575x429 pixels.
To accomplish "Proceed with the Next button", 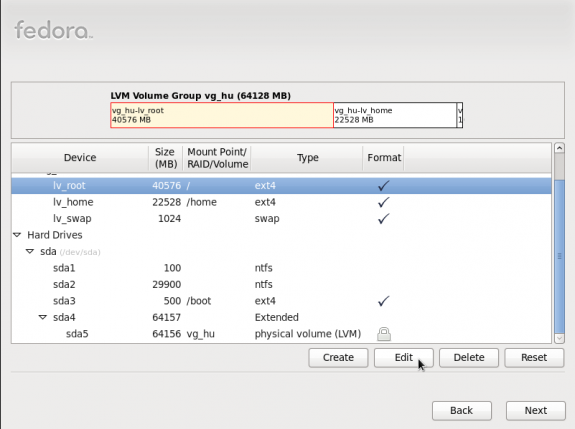I will point(536,411).
